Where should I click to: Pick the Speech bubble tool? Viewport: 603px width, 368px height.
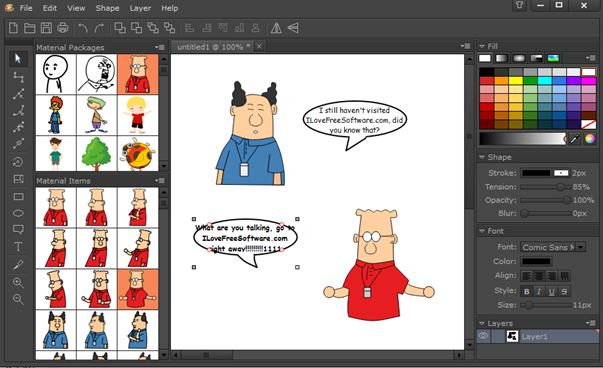click(18, 230)
